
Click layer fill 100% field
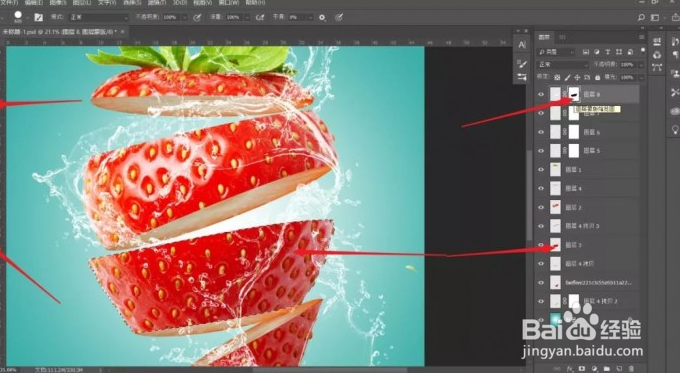tap(628, 78)
